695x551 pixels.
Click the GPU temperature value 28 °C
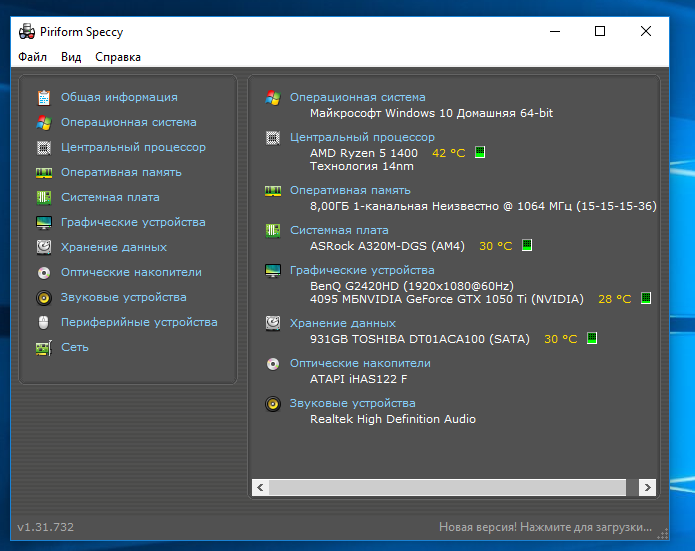[614, 299]
